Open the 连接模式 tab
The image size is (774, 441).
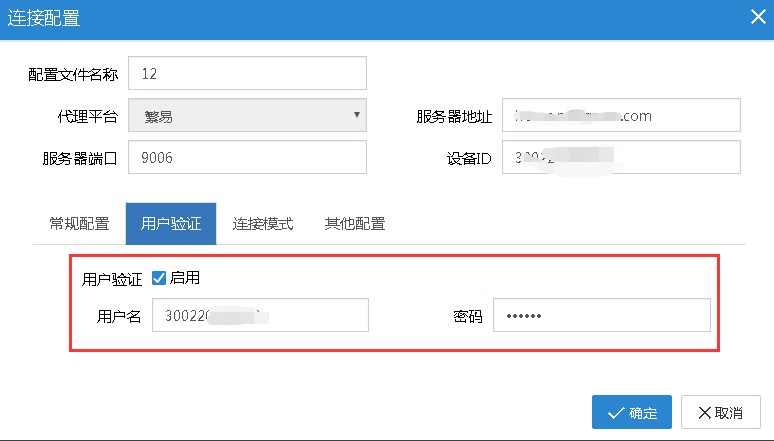[263, 223]
